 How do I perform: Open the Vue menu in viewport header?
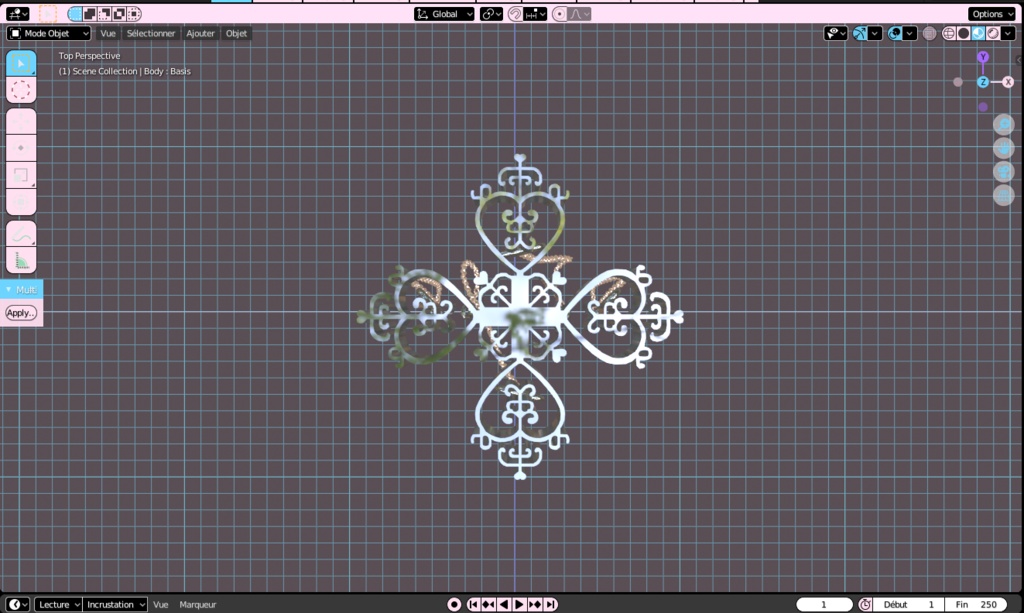[108, 33]
